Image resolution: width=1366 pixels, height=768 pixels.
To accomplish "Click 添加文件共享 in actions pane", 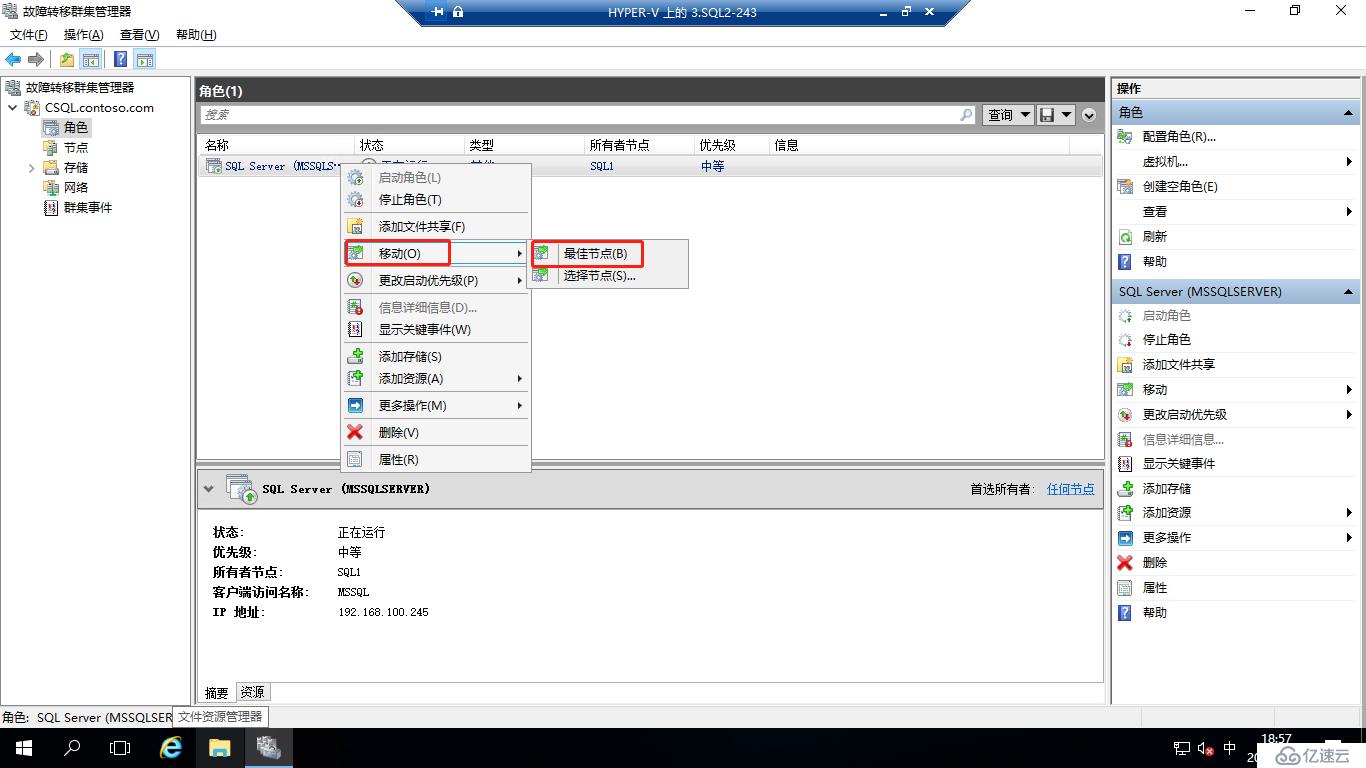I will click(x=1179, y=365).
